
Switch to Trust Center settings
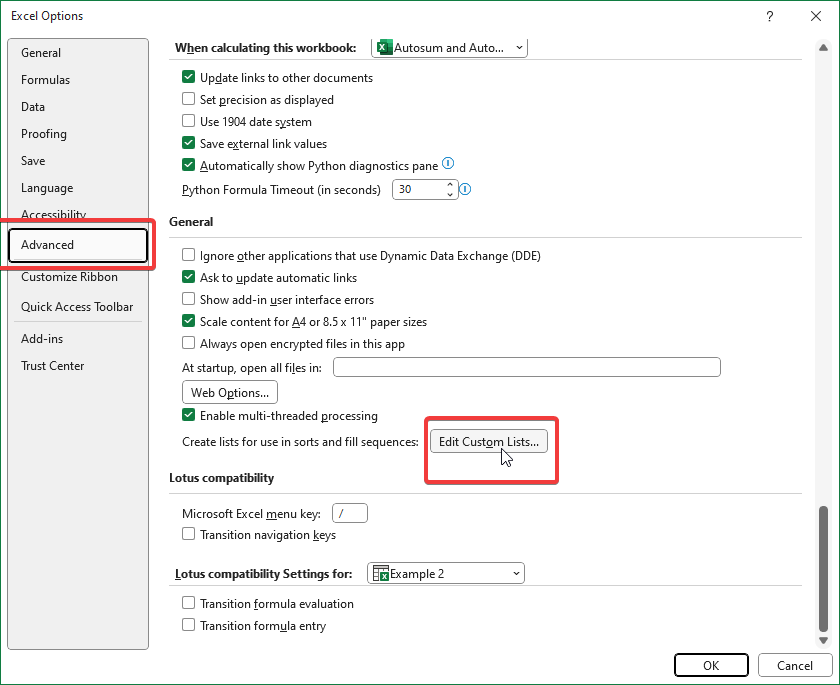coord(53,366)
